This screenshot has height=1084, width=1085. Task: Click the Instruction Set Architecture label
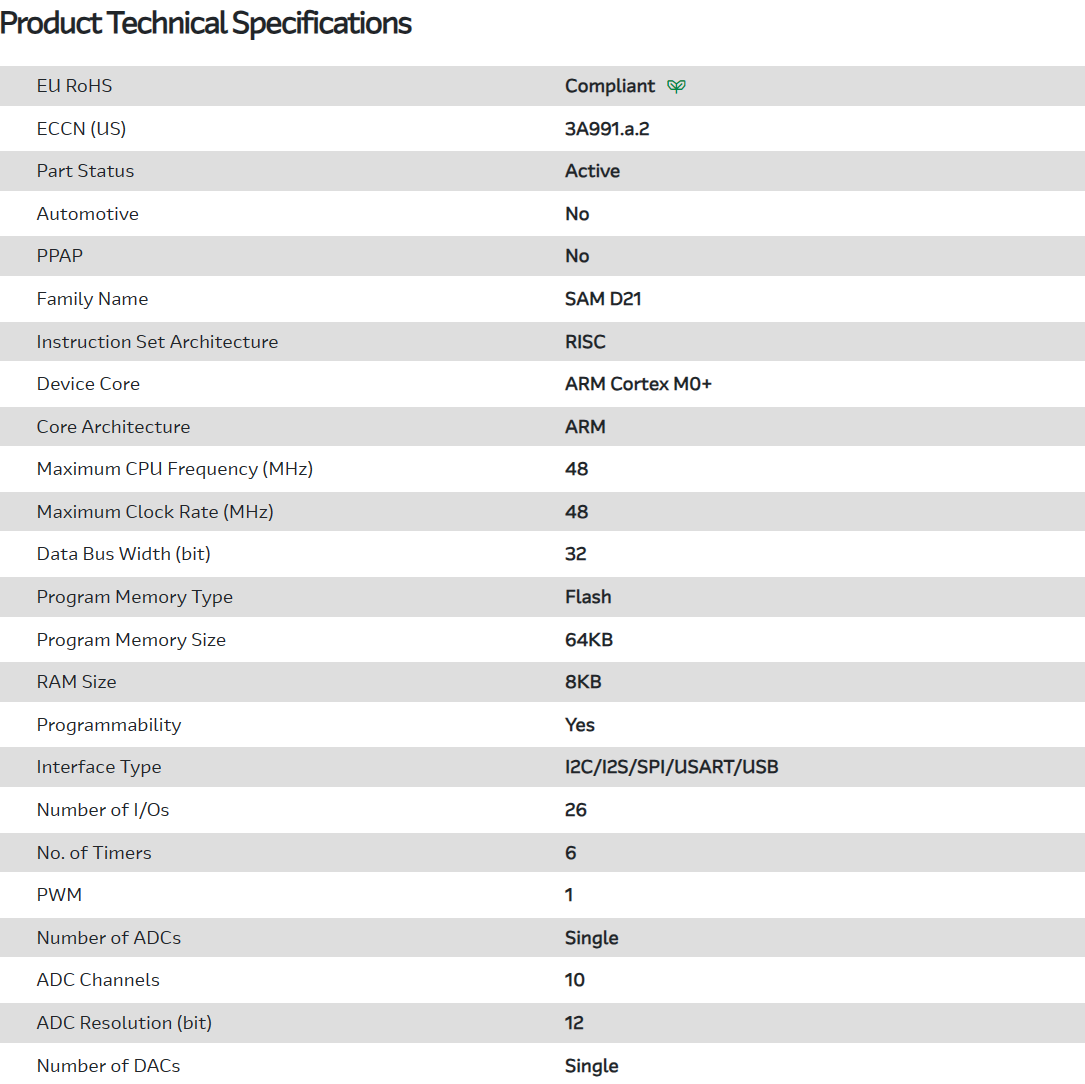click(157, 342)
